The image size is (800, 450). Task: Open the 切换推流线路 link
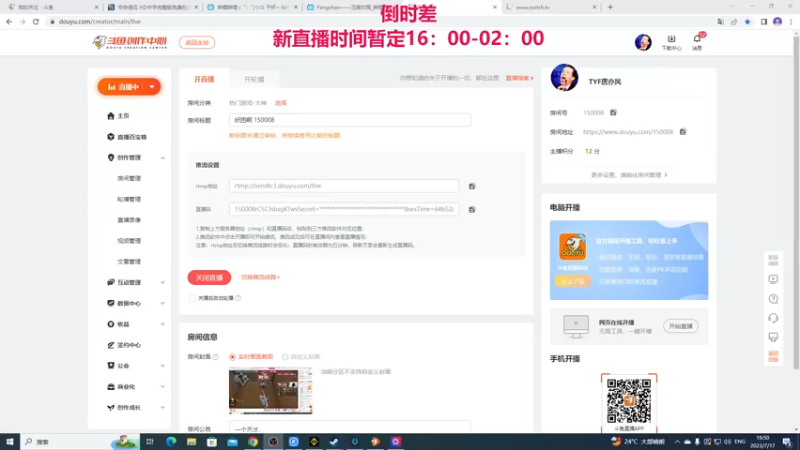tap(260, 277)
